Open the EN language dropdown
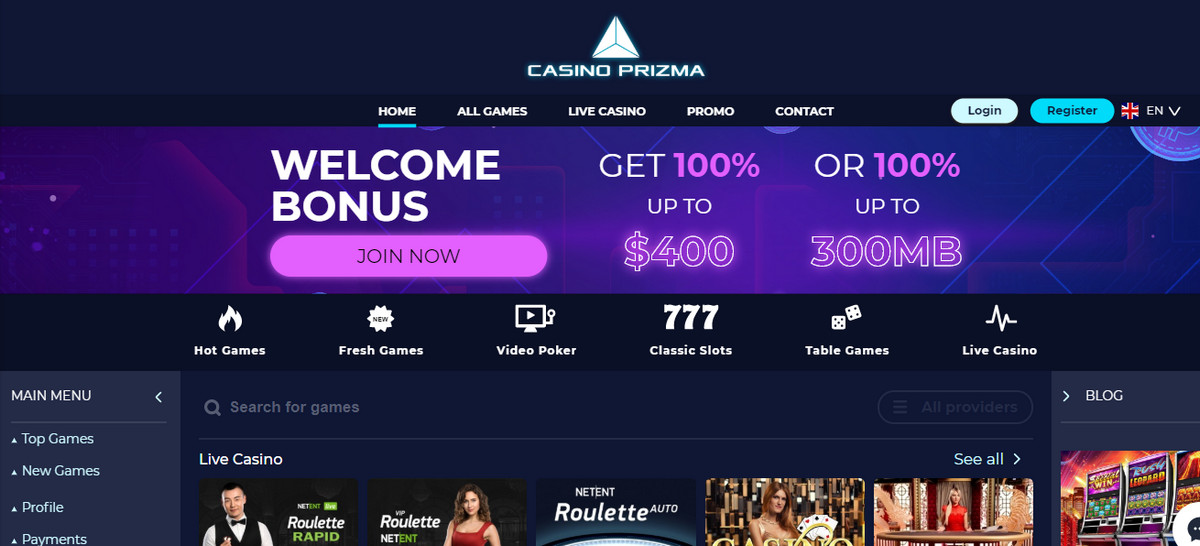Viewport: 1200px width, 546px height. [1151, 111]
